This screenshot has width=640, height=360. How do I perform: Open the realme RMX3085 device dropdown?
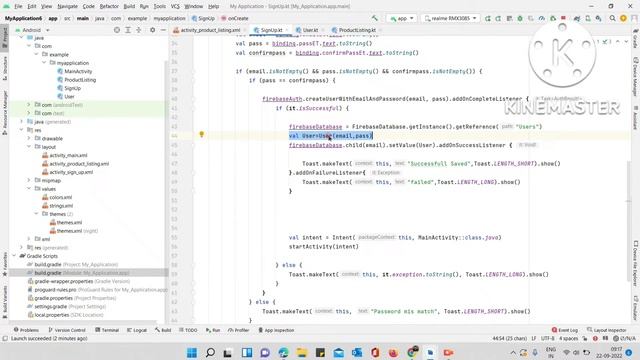pos(450,18)
